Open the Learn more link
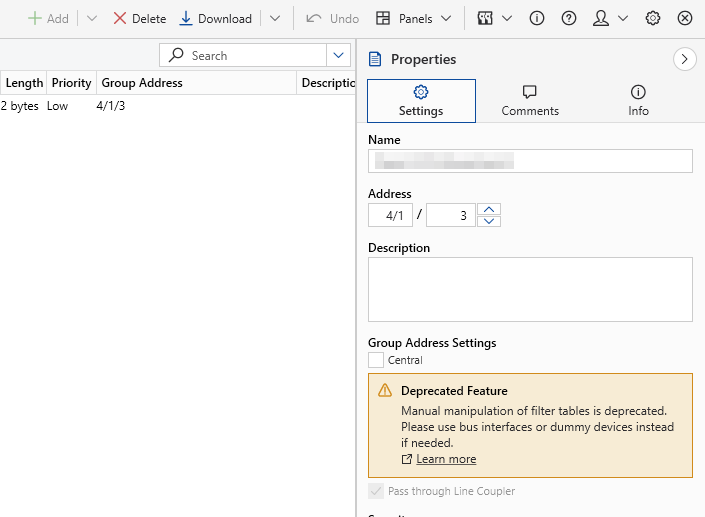The width and height of the screenshot is (705, 517). (445, 459)
